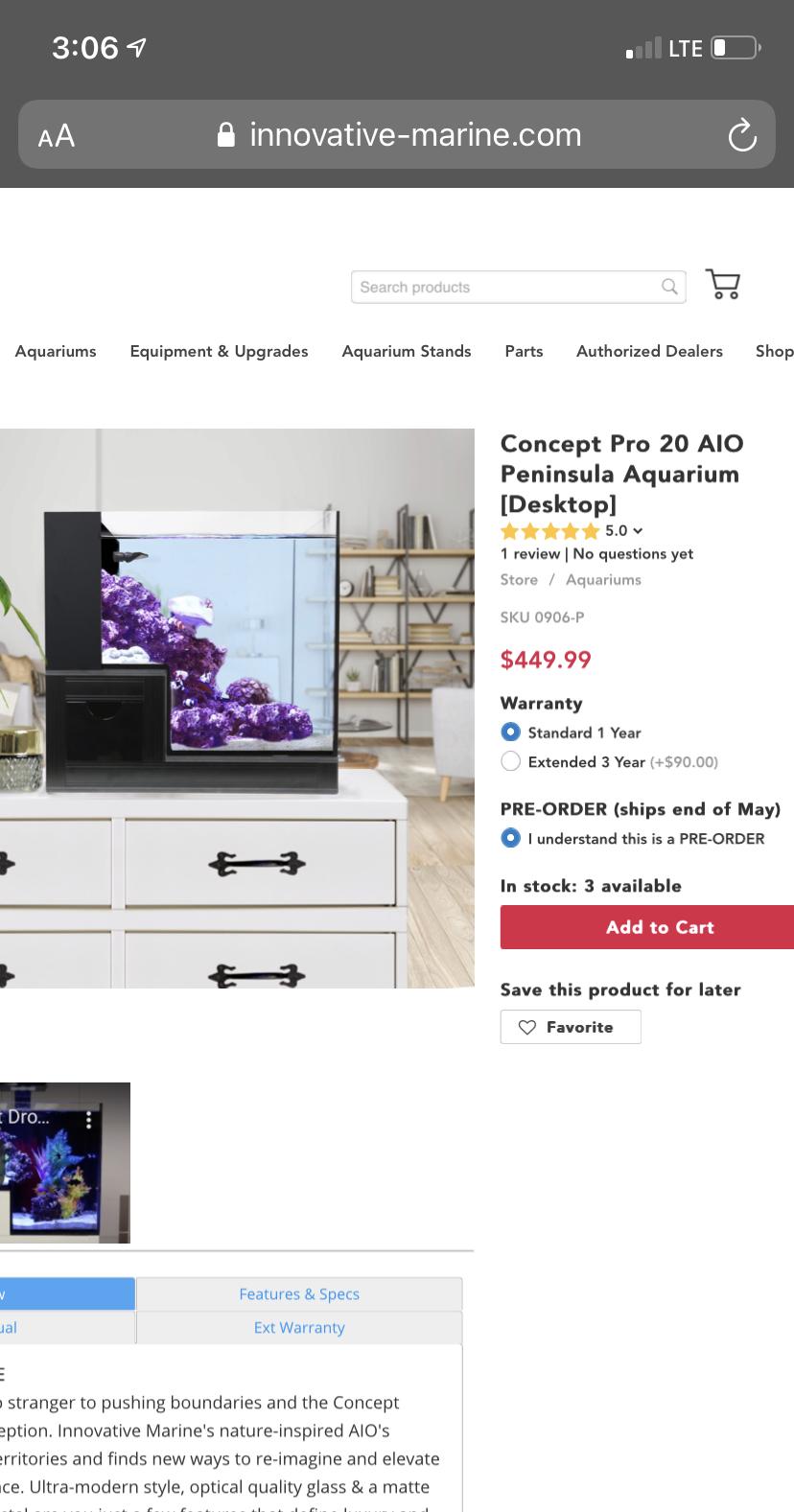The height and width of the screenshot is (1512, 794).
Task: Click the heart icon on Favorite
Action: point(526,1027)
